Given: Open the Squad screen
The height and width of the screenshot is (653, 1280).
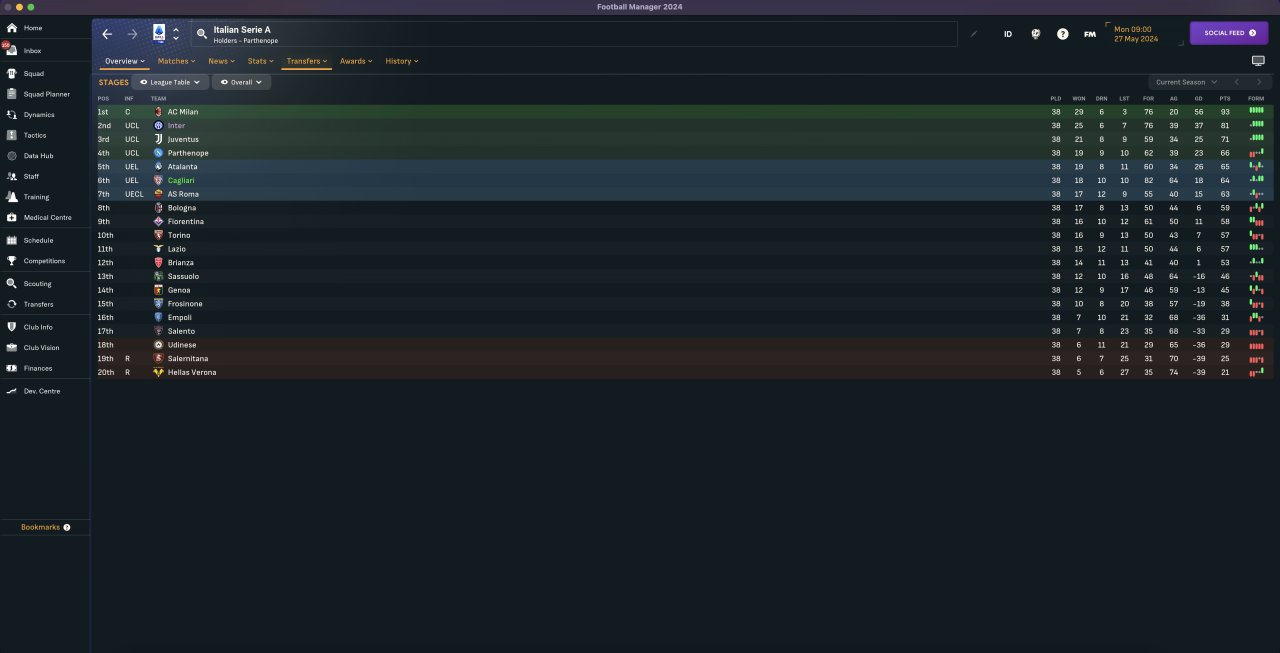Looking at the screenshot, I should (34, 73).
